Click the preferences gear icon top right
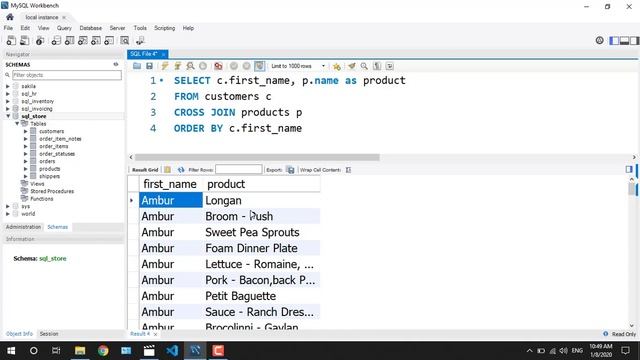 tap(599, 40)
